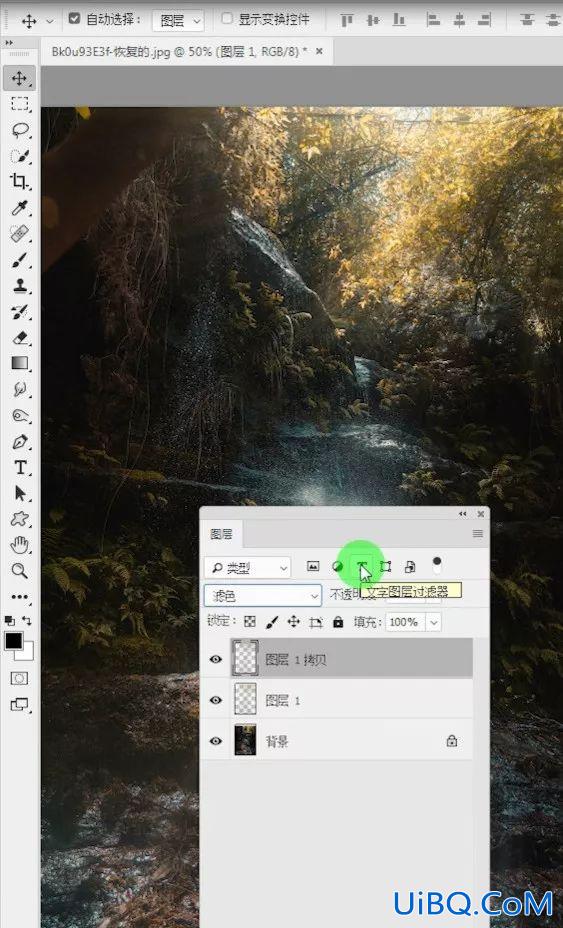
Task: Select the Crop tool
Action: 20,182
